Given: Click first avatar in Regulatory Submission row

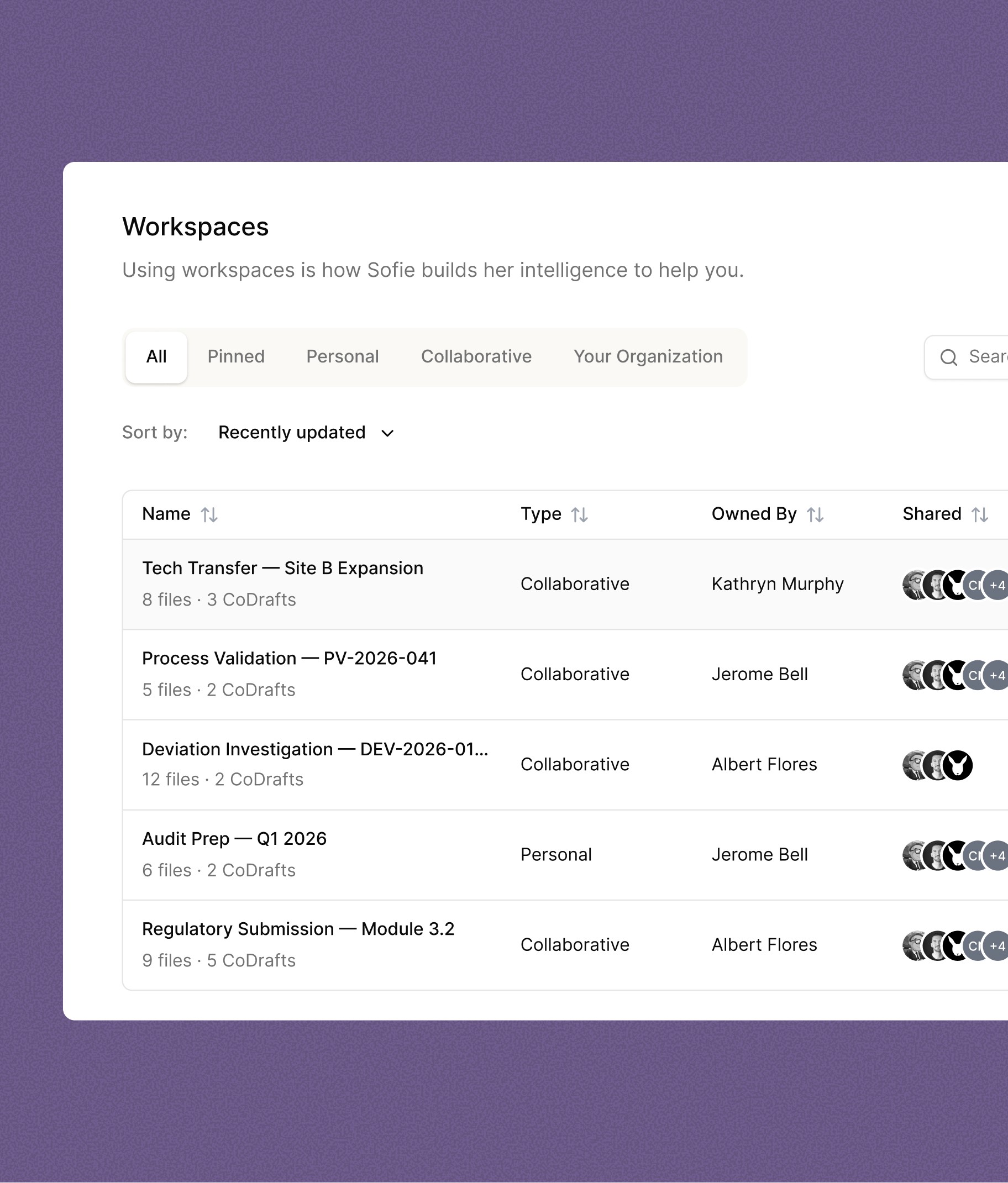Looking at the screenshot, I should point(914,946).
